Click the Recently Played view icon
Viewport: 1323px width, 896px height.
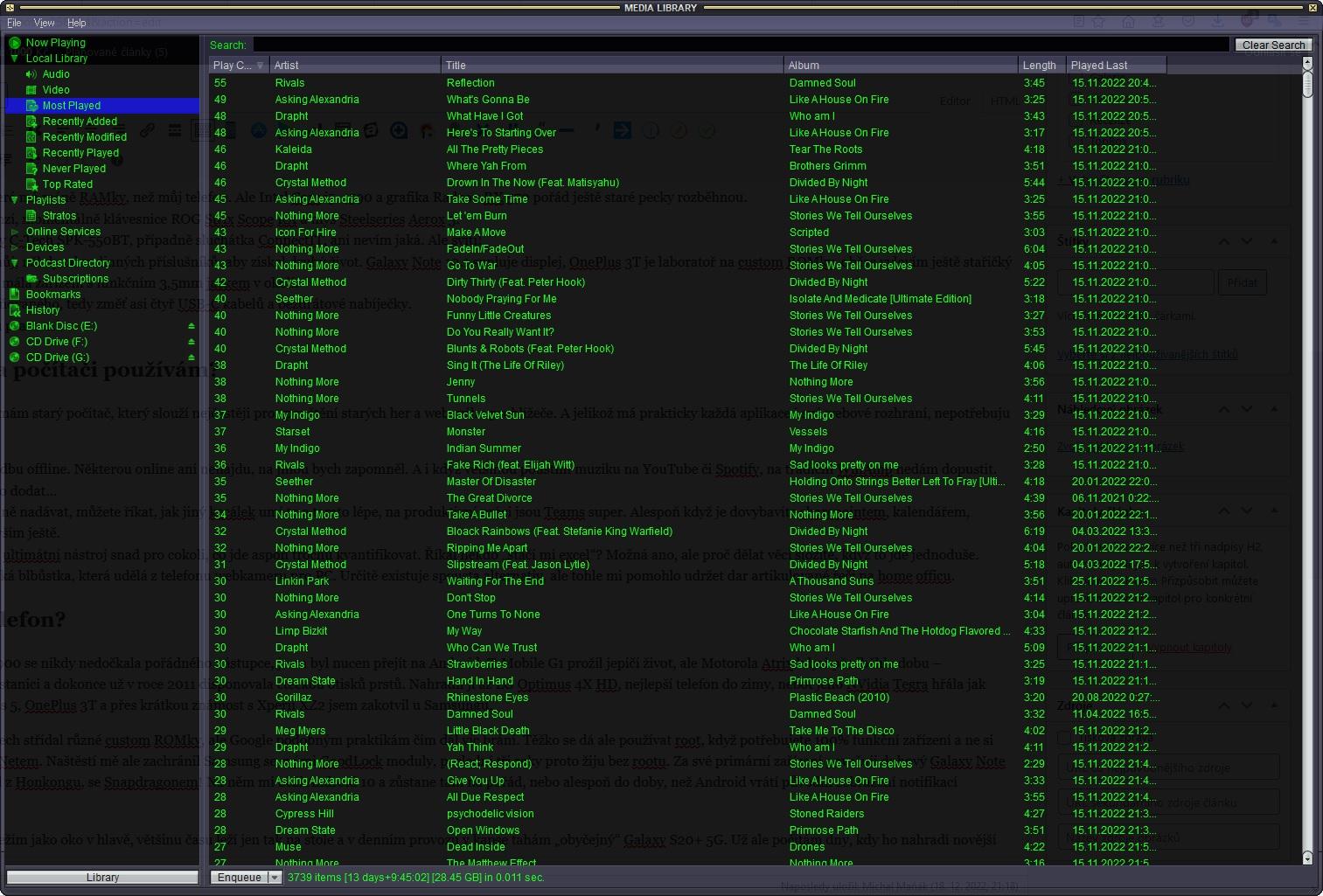(x=31, y=152)
